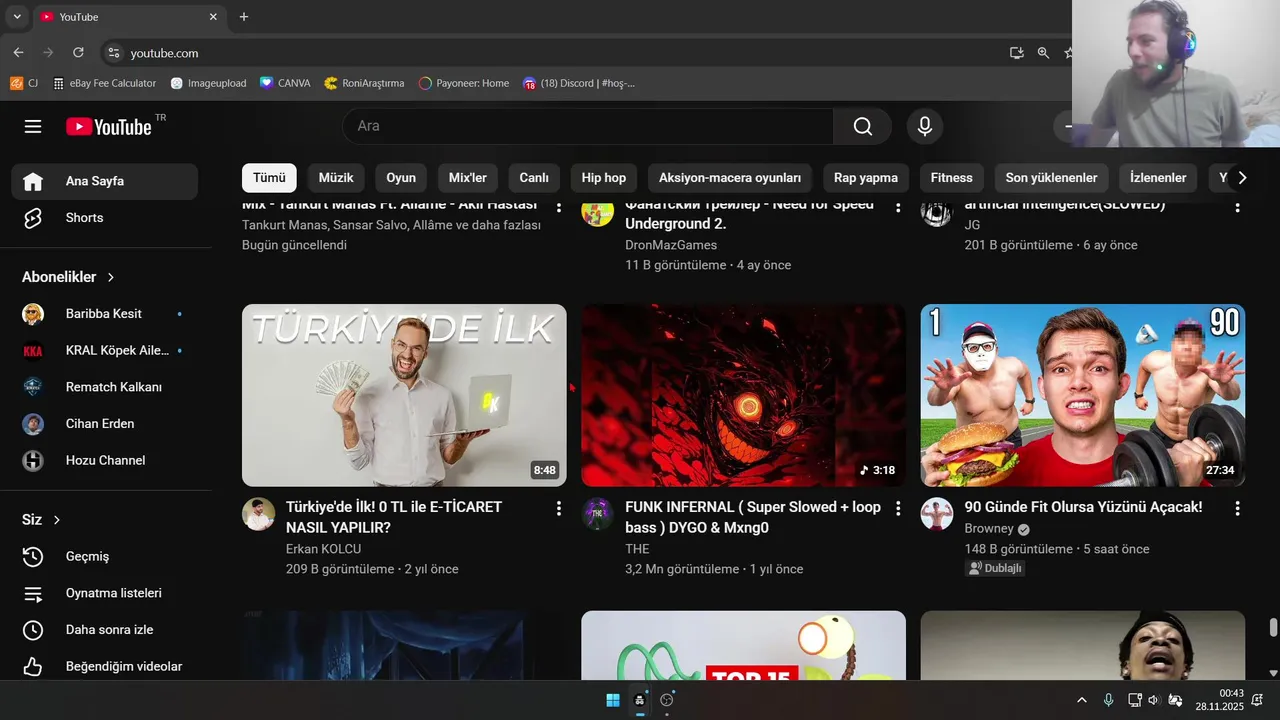Open options menu for Tankurt Manas mix
The image size is (1280, 720).
[558, 207]
